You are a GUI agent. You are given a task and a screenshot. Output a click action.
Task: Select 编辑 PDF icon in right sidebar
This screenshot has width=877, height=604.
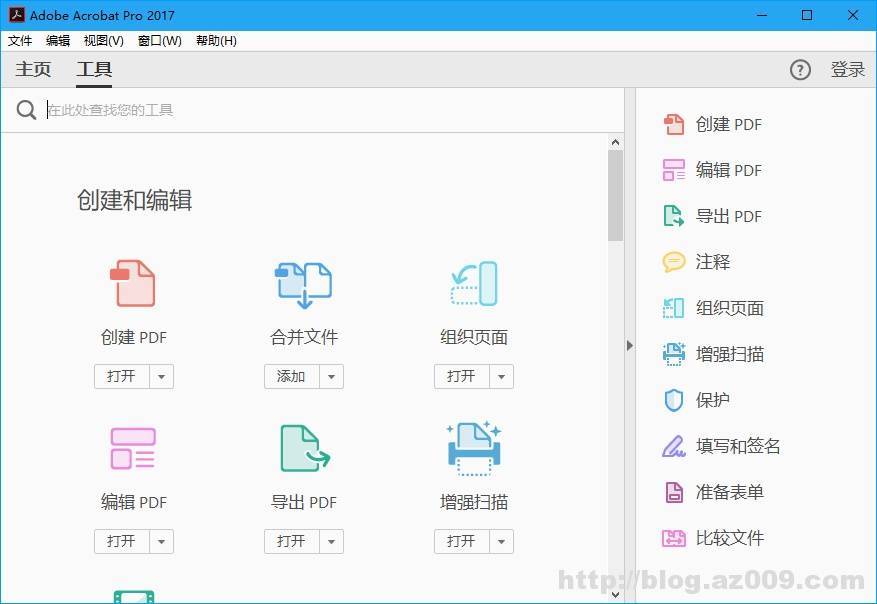(x=673, y=170)
